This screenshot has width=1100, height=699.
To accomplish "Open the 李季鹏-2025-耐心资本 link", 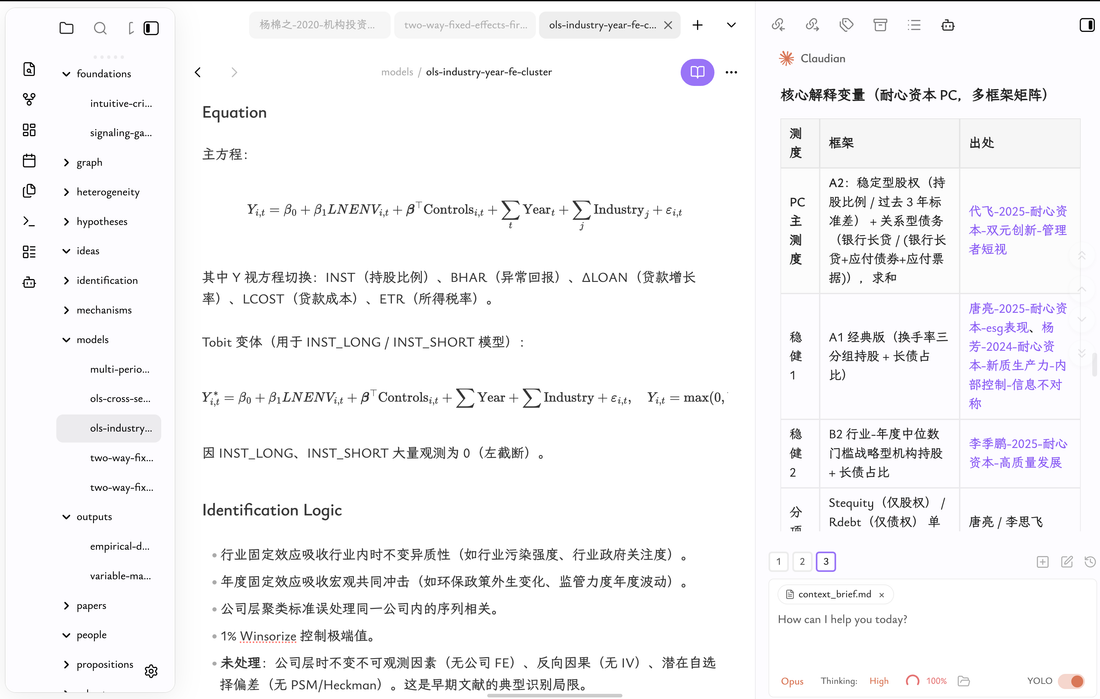I will click(1017, 453).
